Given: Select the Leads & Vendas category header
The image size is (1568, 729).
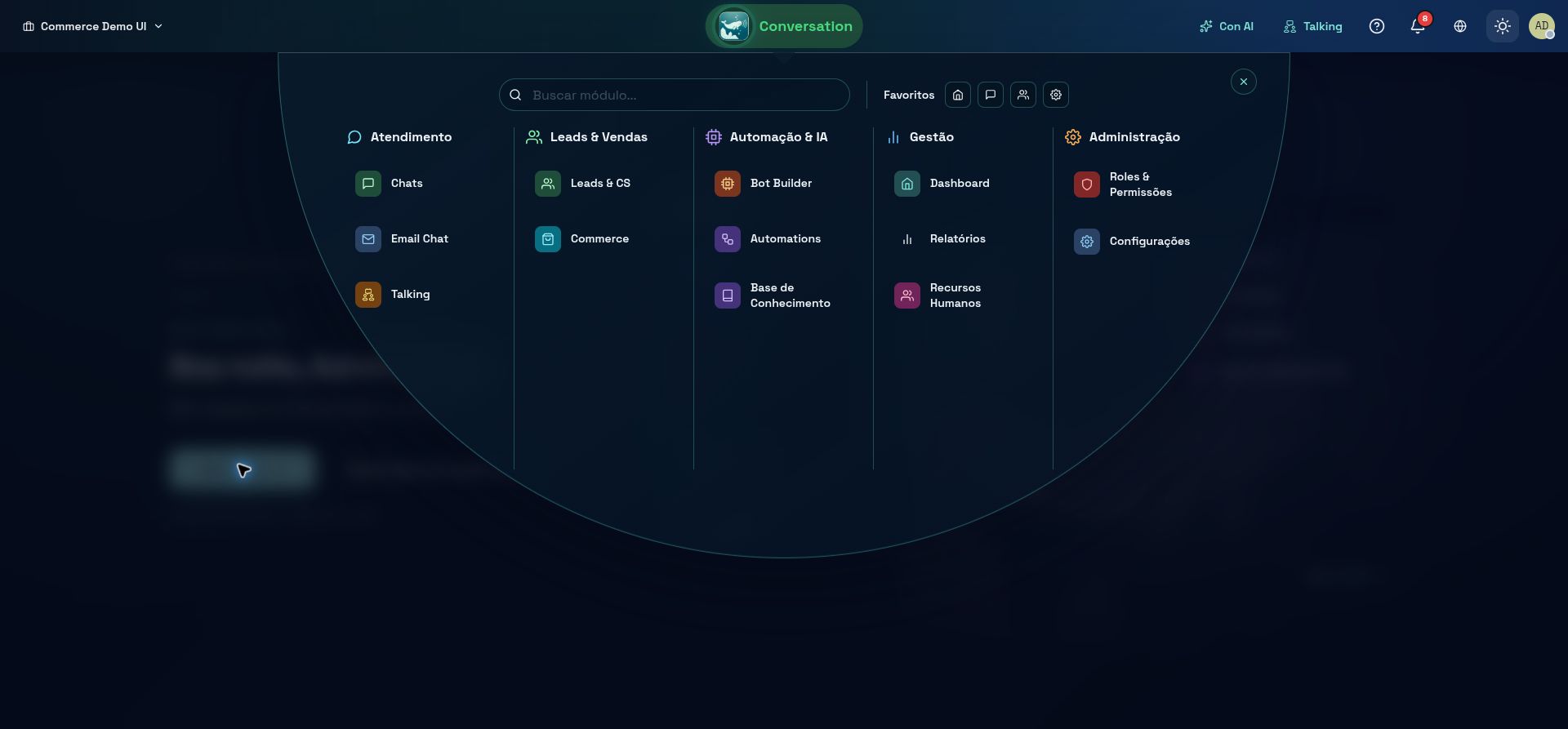Looking at the screenshot, I should 587,137.
